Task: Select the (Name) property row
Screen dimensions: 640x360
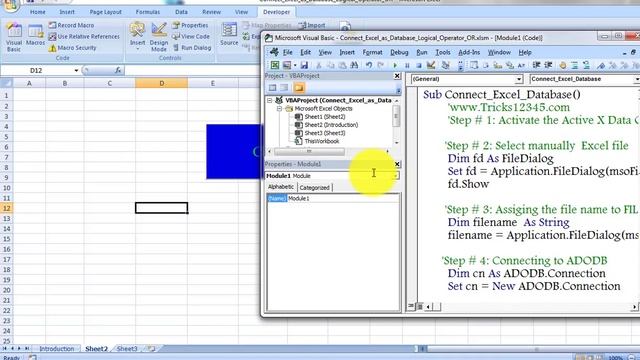Action: tap(333, 198)
